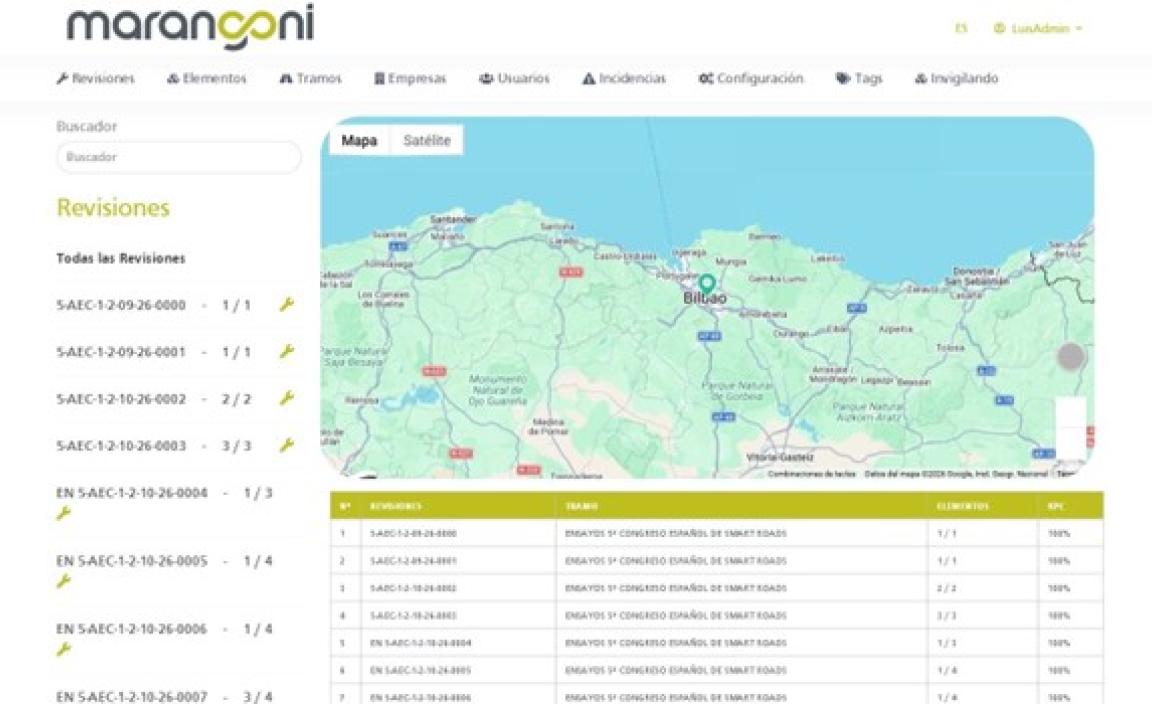Screen dimensions: 1152x704
Task: Click the gray Street View pegman control
Action: coord(1070,356)
